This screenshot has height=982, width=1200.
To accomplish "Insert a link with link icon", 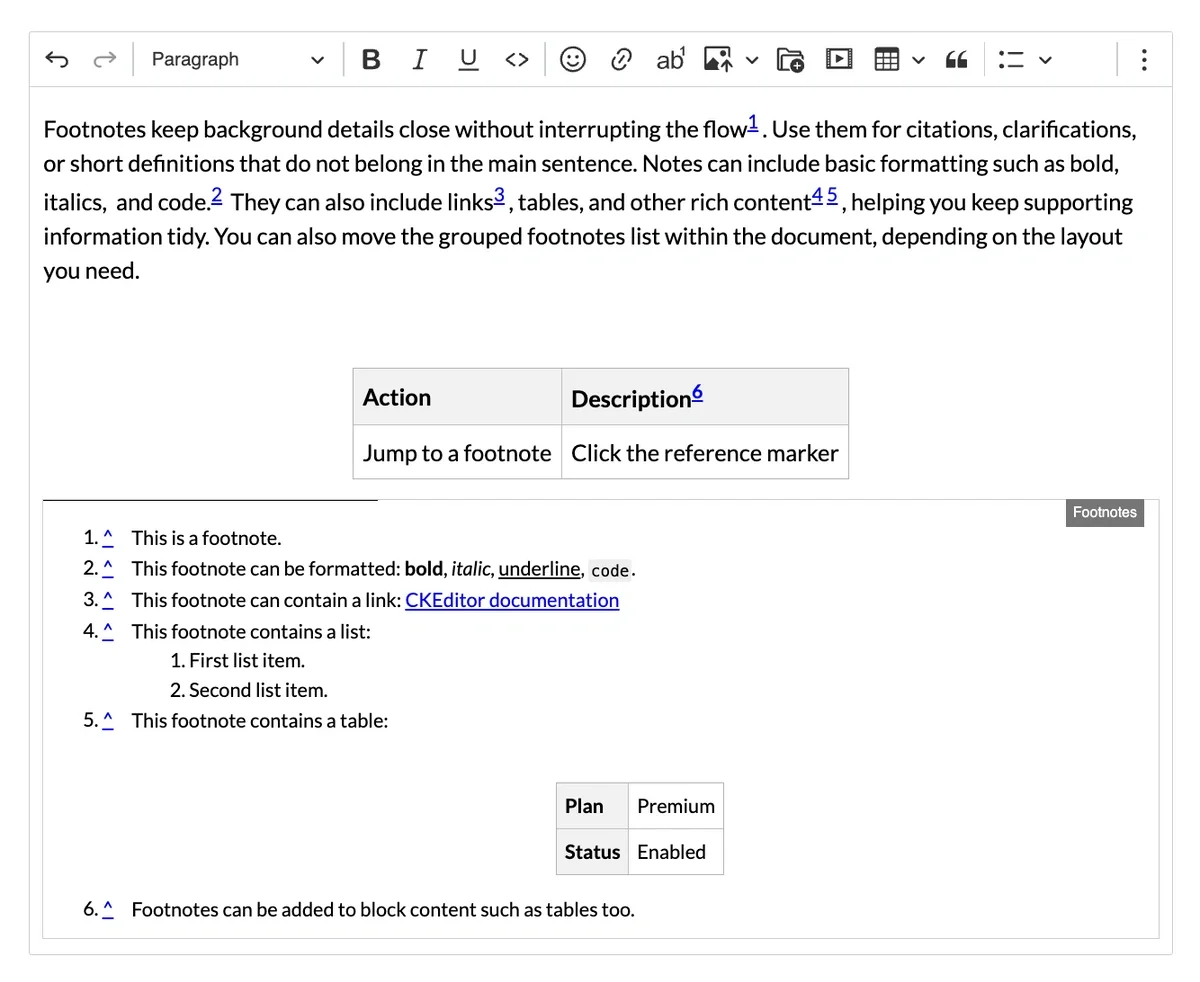I will pos(621,60).
